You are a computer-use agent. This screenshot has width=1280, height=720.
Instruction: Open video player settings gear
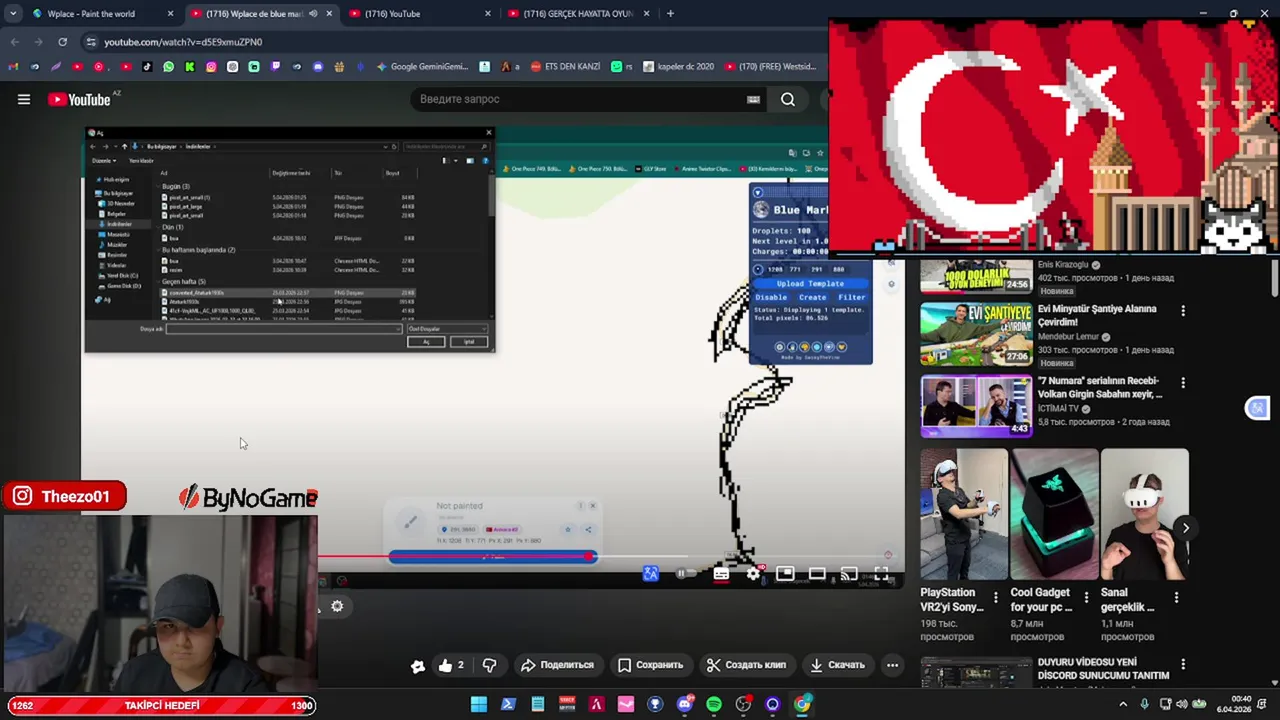coord(753,574)
